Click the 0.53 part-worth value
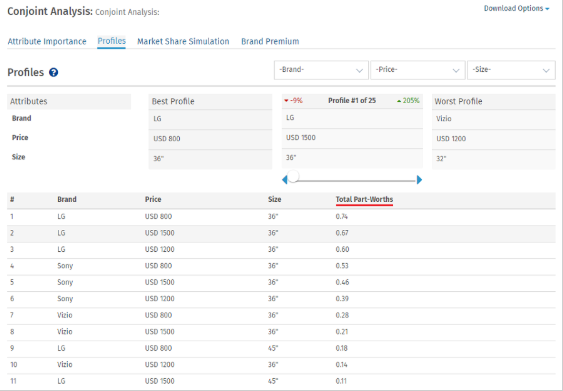 pos(342,266)
